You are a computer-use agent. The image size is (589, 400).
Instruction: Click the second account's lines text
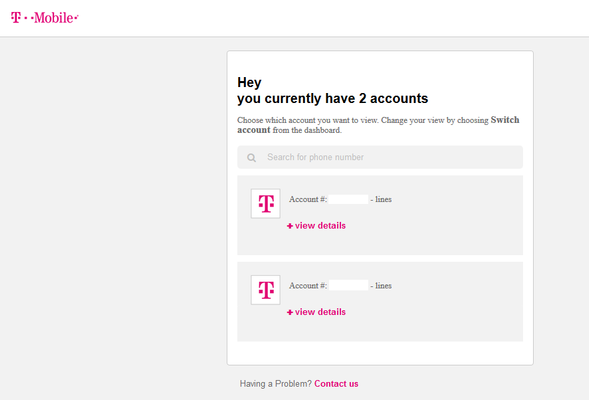pos(383,286)
